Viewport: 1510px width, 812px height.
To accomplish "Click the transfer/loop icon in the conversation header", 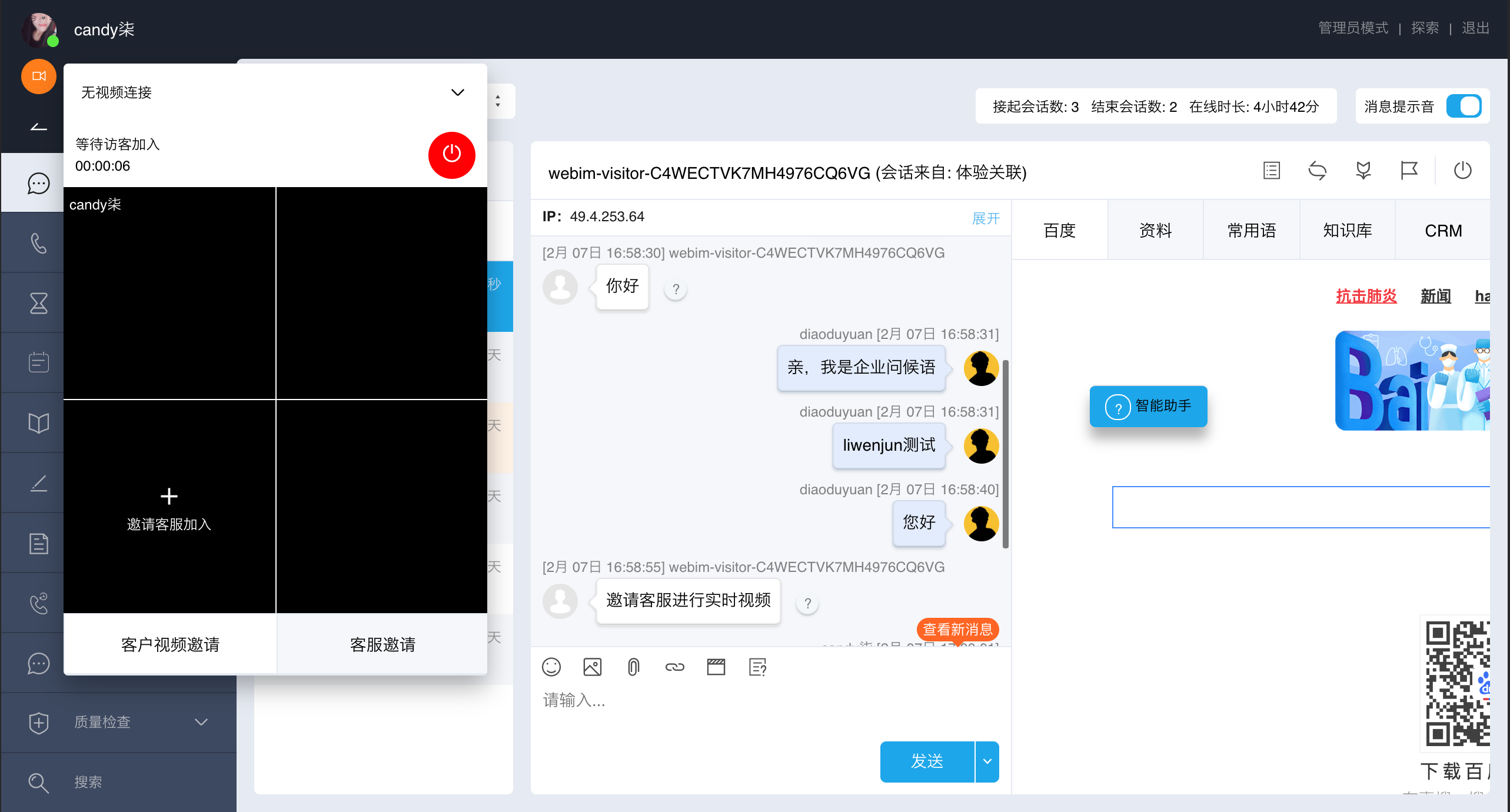I will [x=1318, y=171].
